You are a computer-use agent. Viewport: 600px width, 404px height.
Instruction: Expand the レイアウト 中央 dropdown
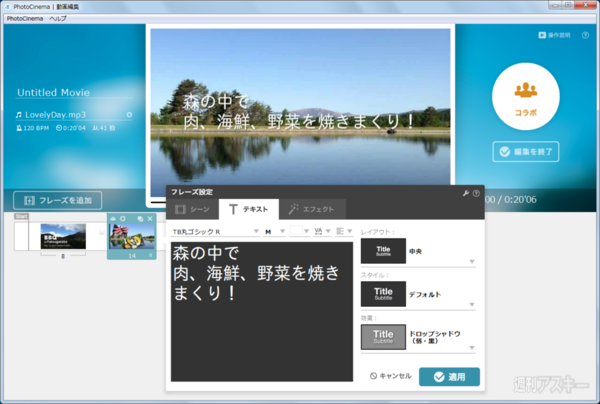click(x=472, y=262)
